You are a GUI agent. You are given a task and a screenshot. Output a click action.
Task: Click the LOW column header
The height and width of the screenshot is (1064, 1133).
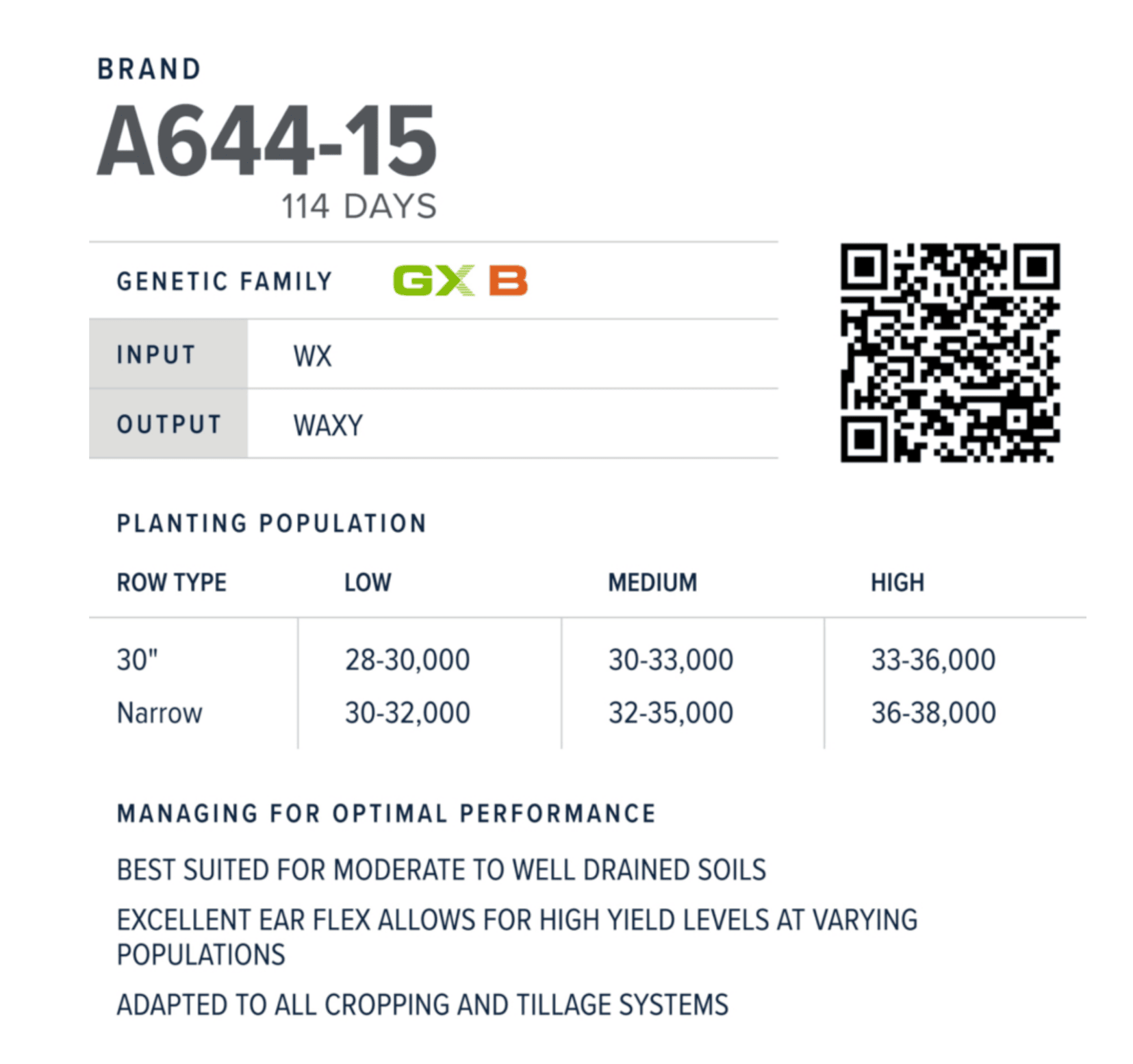point(368,583)
